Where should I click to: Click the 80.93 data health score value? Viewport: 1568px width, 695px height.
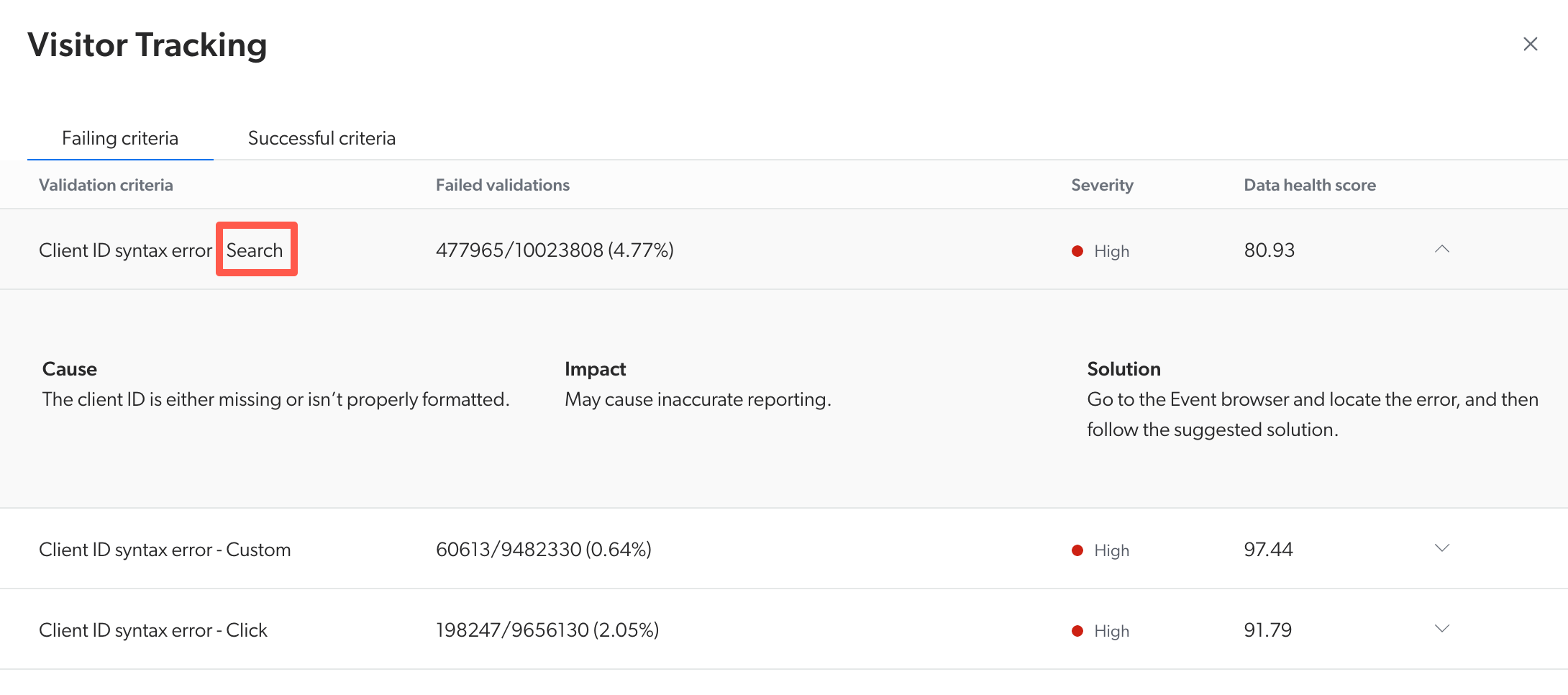click(1269, 250)
